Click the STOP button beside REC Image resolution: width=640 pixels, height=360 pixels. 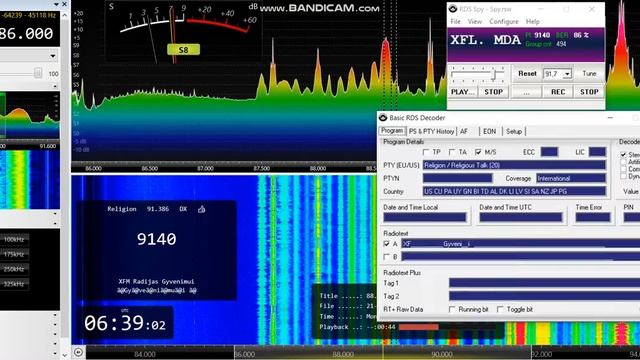589,92
